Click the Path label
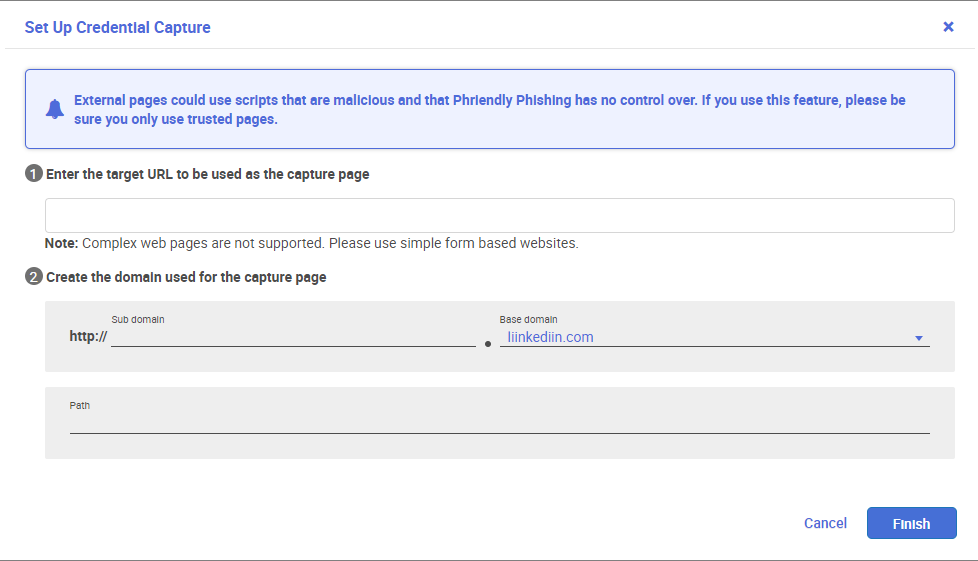The width and height of the screenshot is (978, 561). 80,406
